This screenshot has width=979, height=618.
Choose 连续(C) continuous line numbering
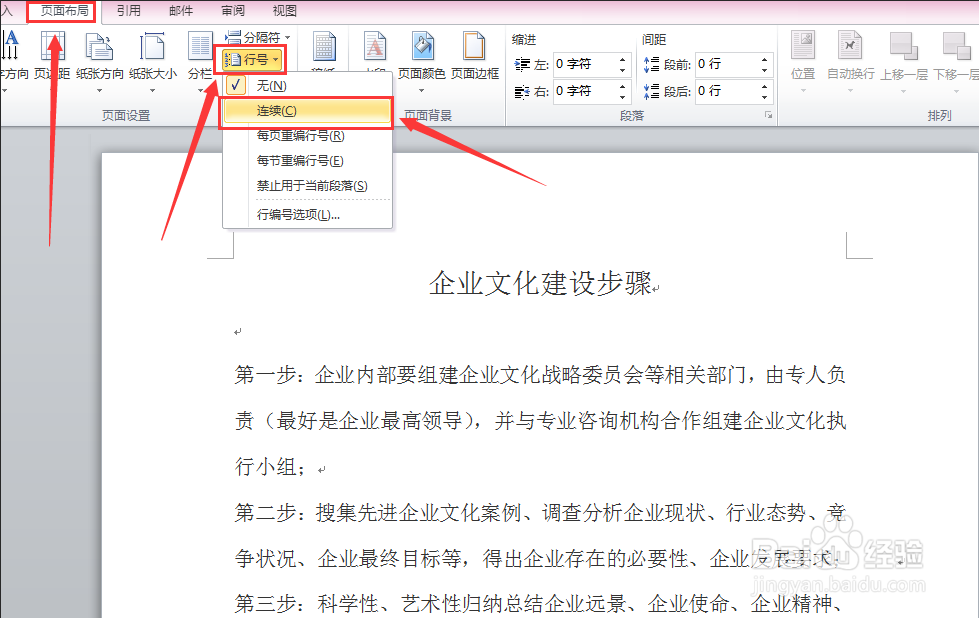[307, 111]
